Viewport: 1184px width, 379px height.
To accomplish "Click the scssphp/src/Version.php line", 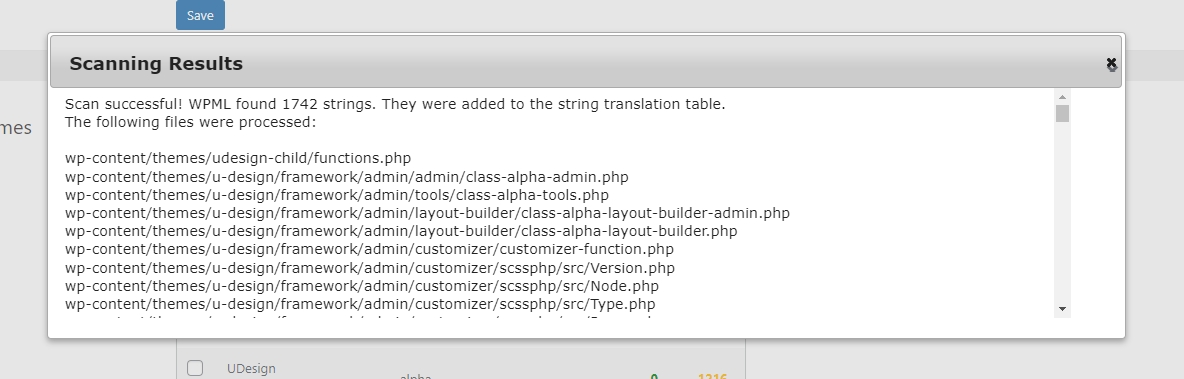I will click(x=370, y=268).
